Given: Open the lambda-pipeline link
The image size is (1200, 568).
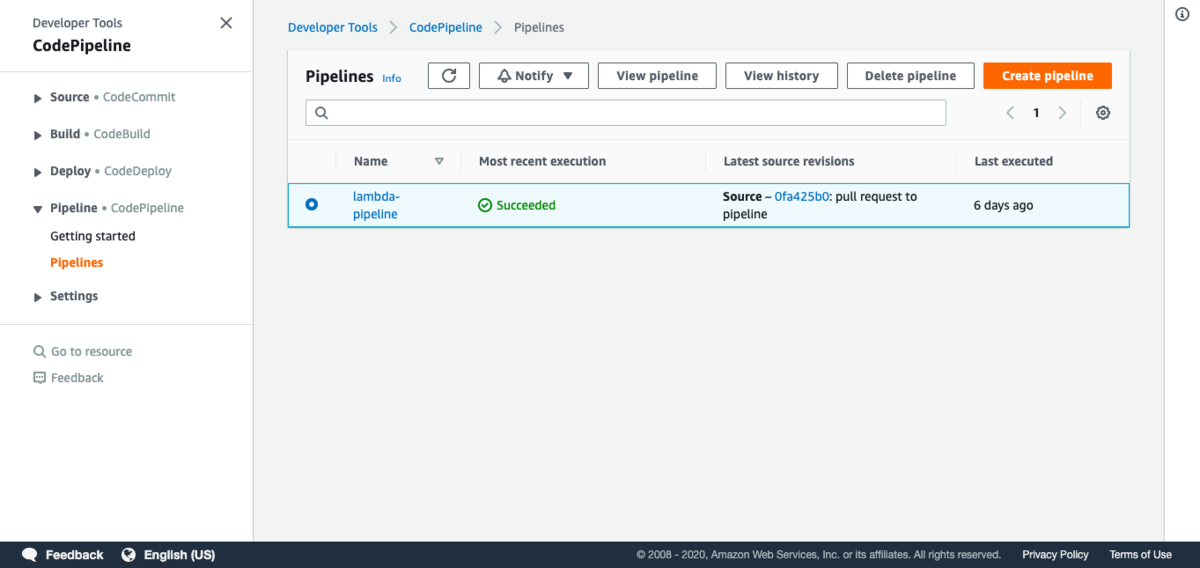Looking at the screenshot, I should click(376, 205).
